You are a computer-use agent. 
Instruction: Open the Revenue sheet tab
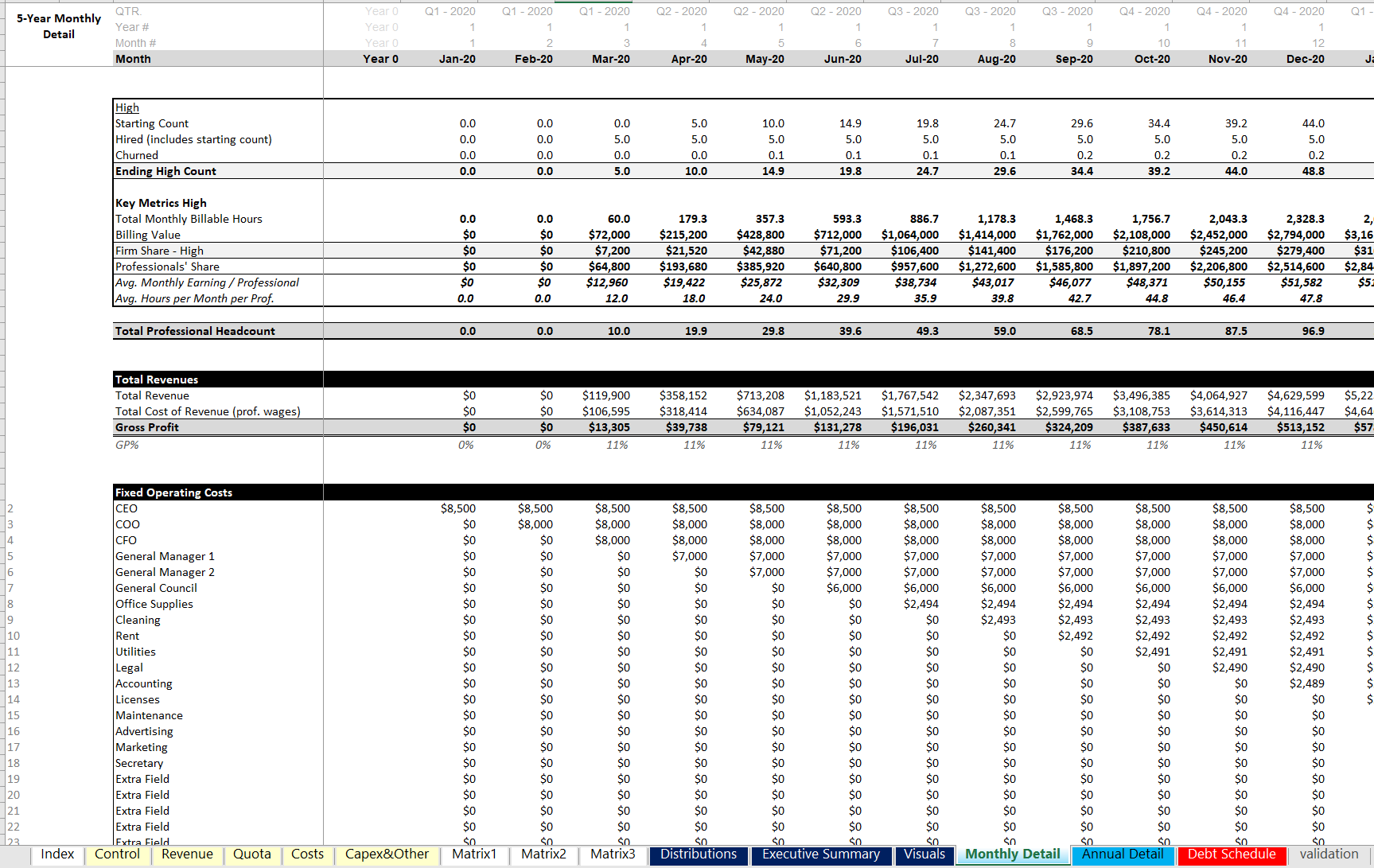187,854
